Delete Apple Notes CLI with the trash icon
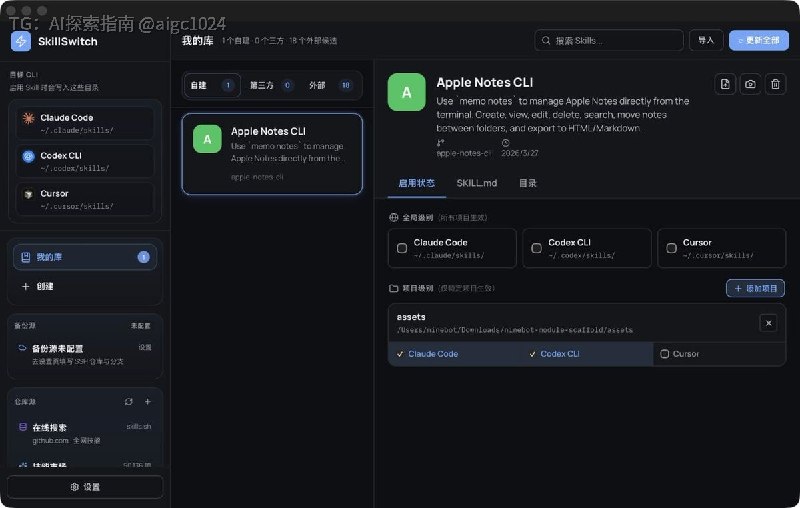The height and width of the screenshot is (508, 800). (x=775, y=84)
